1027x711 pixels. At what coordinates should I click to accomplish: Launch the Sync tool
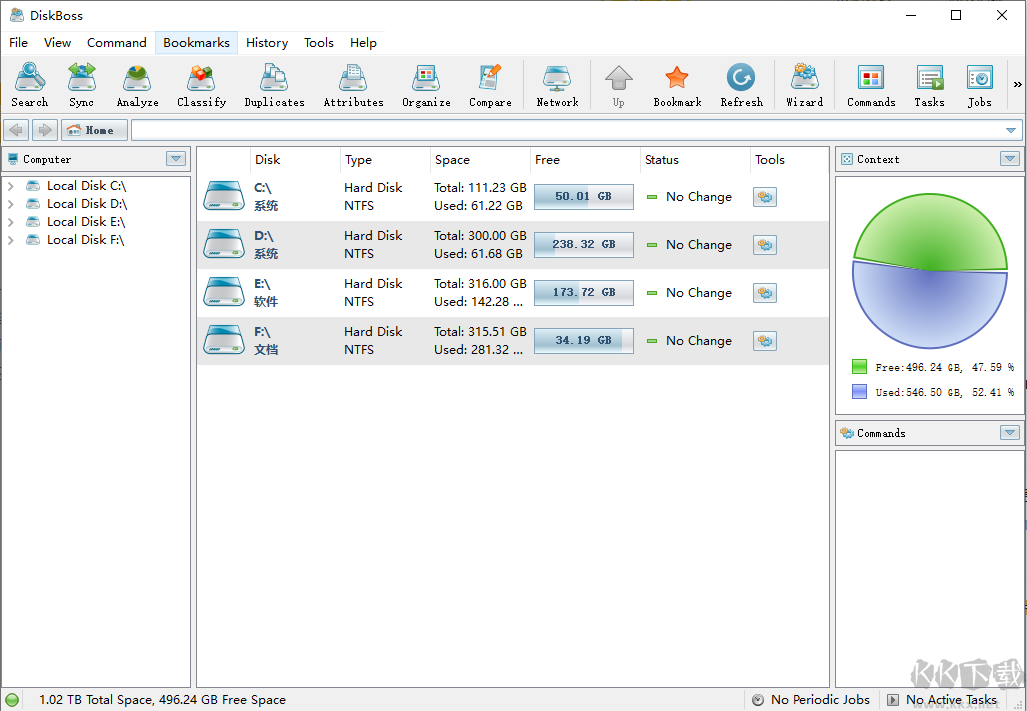tap(81, 85)
